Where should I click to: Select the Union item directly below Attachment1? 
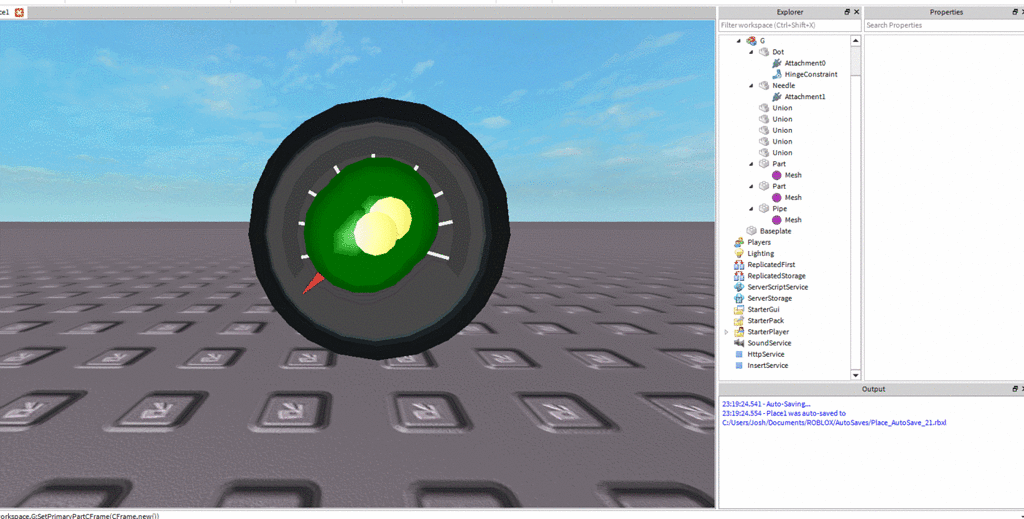click(782, 108)
